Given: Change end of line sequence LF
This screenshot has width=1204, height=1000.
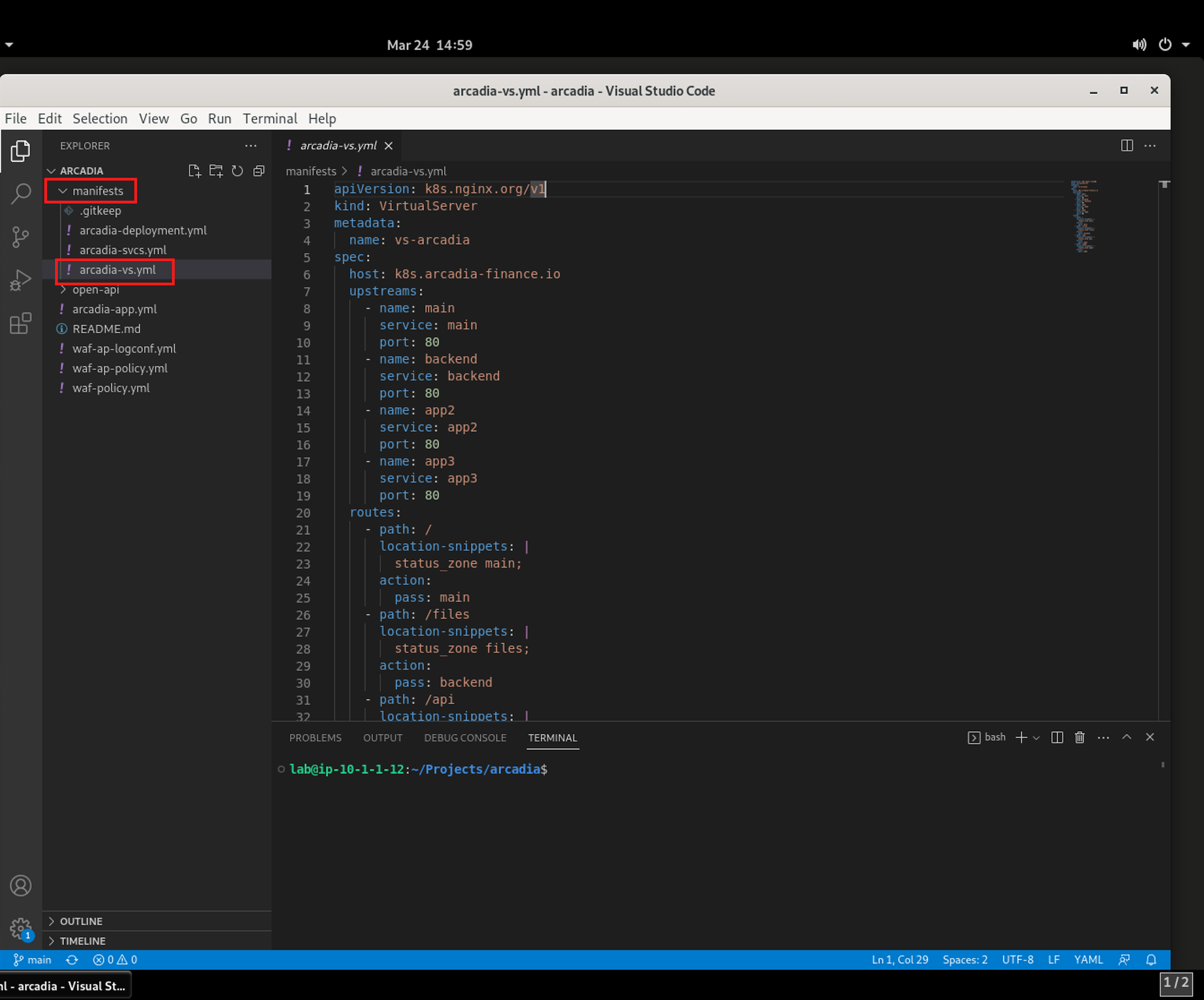Looking at the screenshot, I should point(1054,960).
